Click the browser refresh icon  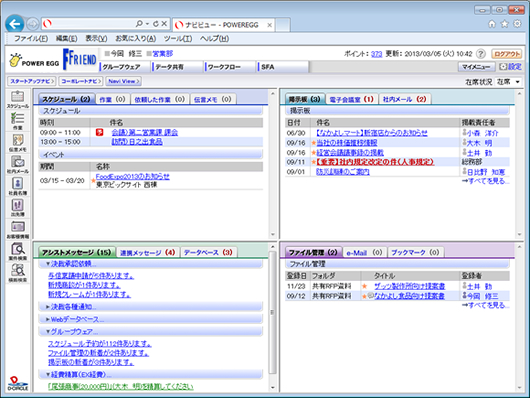[155, 24]
